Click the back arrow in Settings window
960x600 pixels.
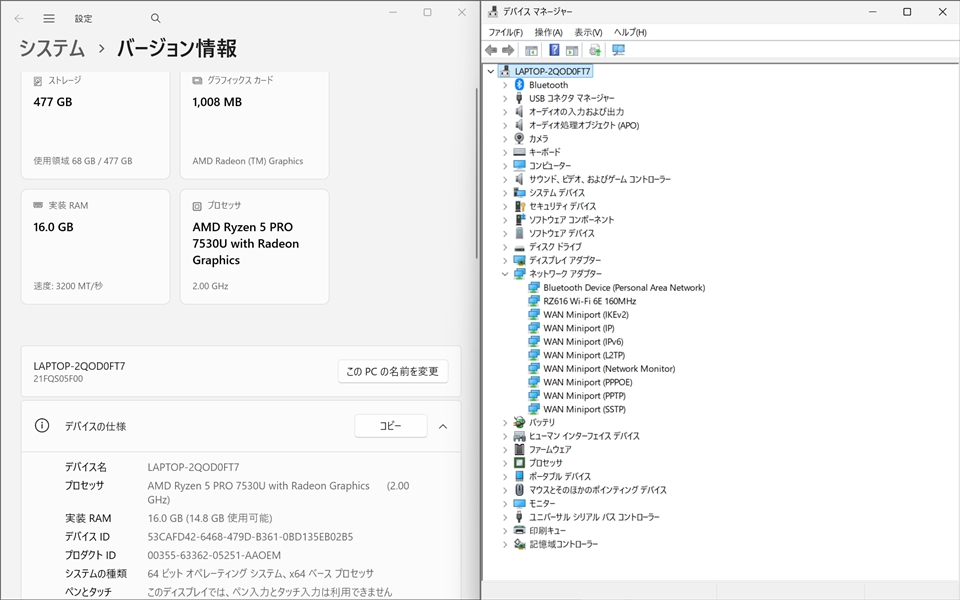click(x=19, y=18)
